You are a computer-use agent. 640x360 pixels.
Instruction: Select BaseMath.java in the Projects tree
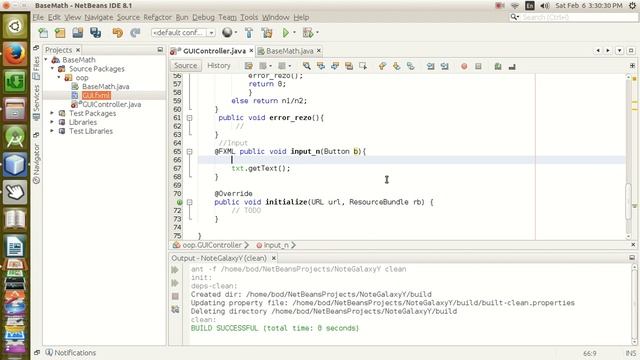pyautogui.click(x=106, y=87)
